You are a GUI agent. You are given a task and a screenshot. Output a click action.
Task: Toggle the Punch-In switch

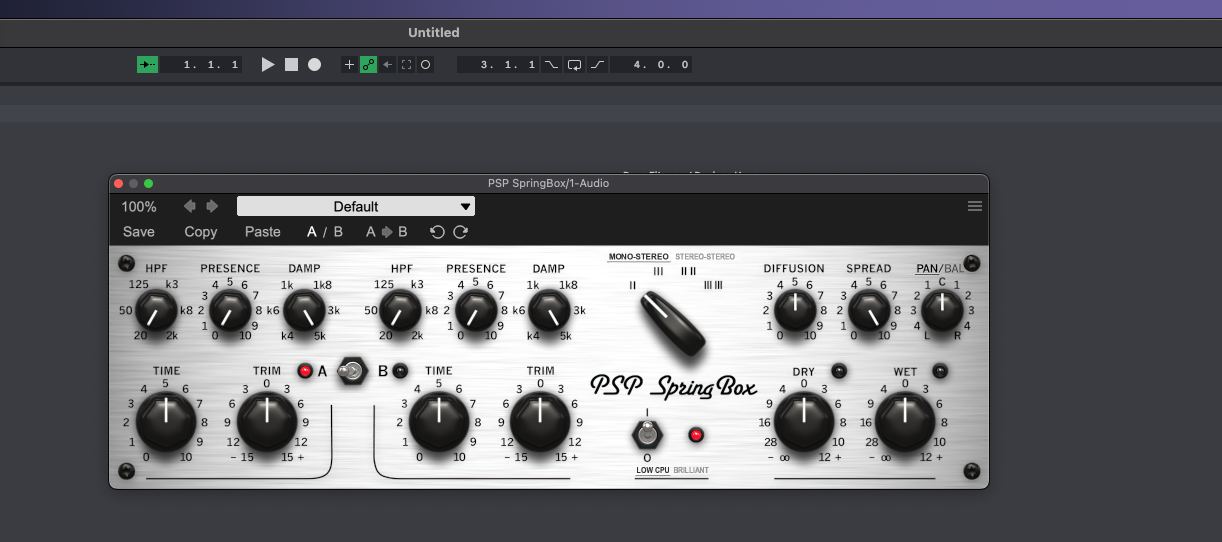click(x=552, y=64)
